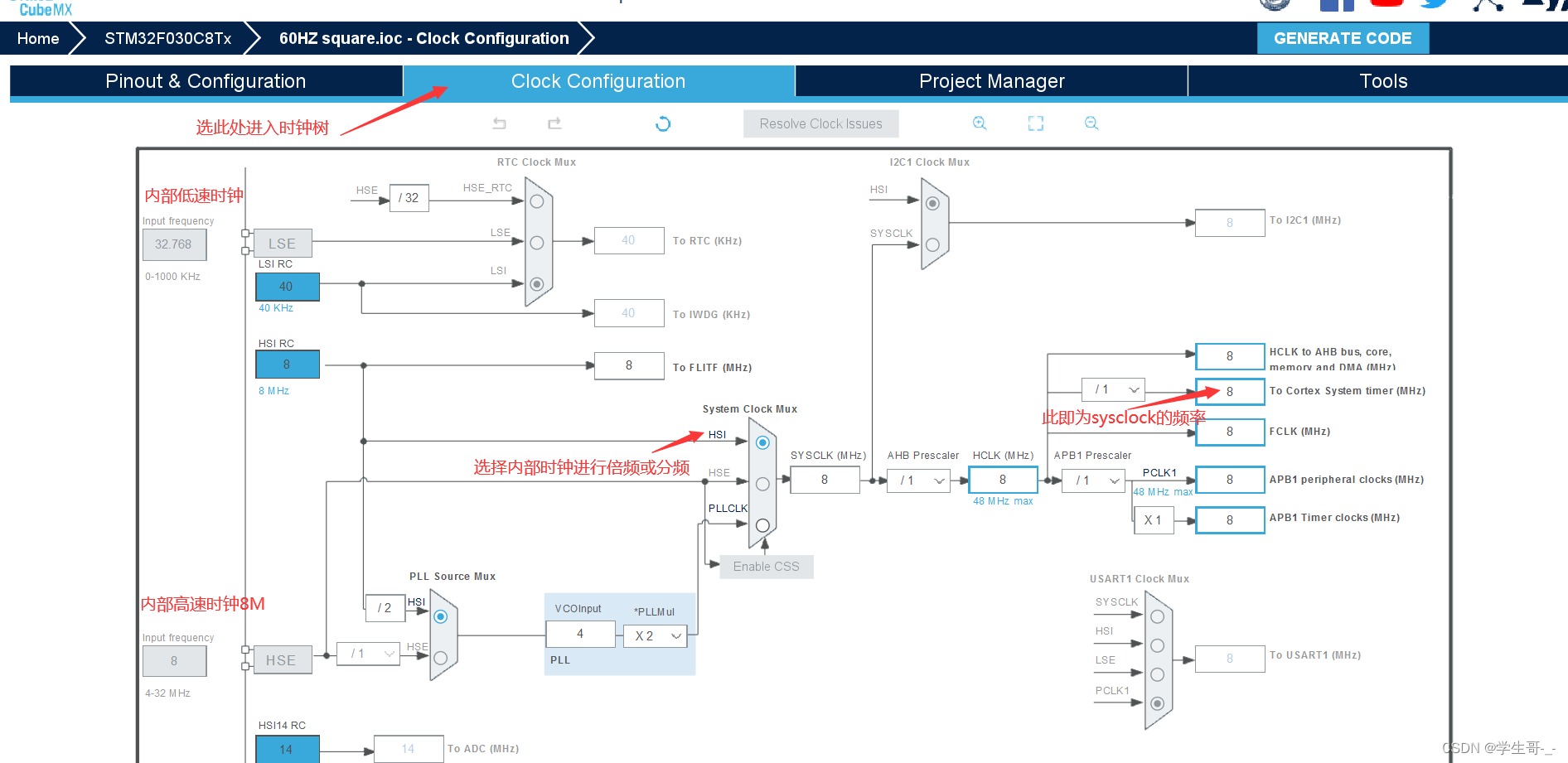Click the HCLK (MHz) value field

pos(1003,480)
